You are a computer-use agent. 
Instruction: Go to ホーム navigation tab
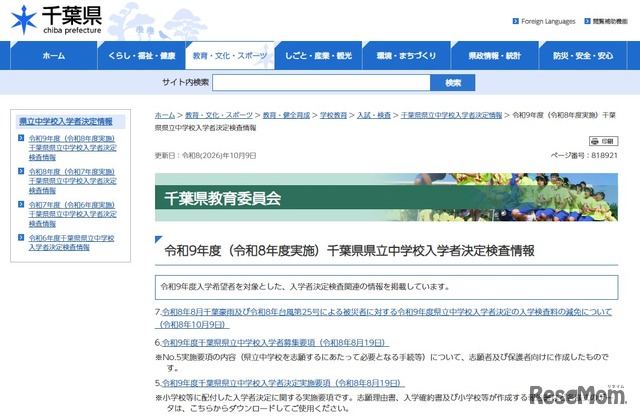pos(53,56)
